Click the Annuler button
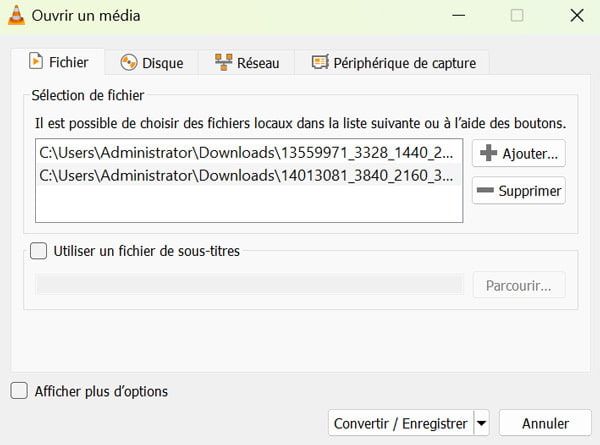600x445 pixels. [545, 423]
